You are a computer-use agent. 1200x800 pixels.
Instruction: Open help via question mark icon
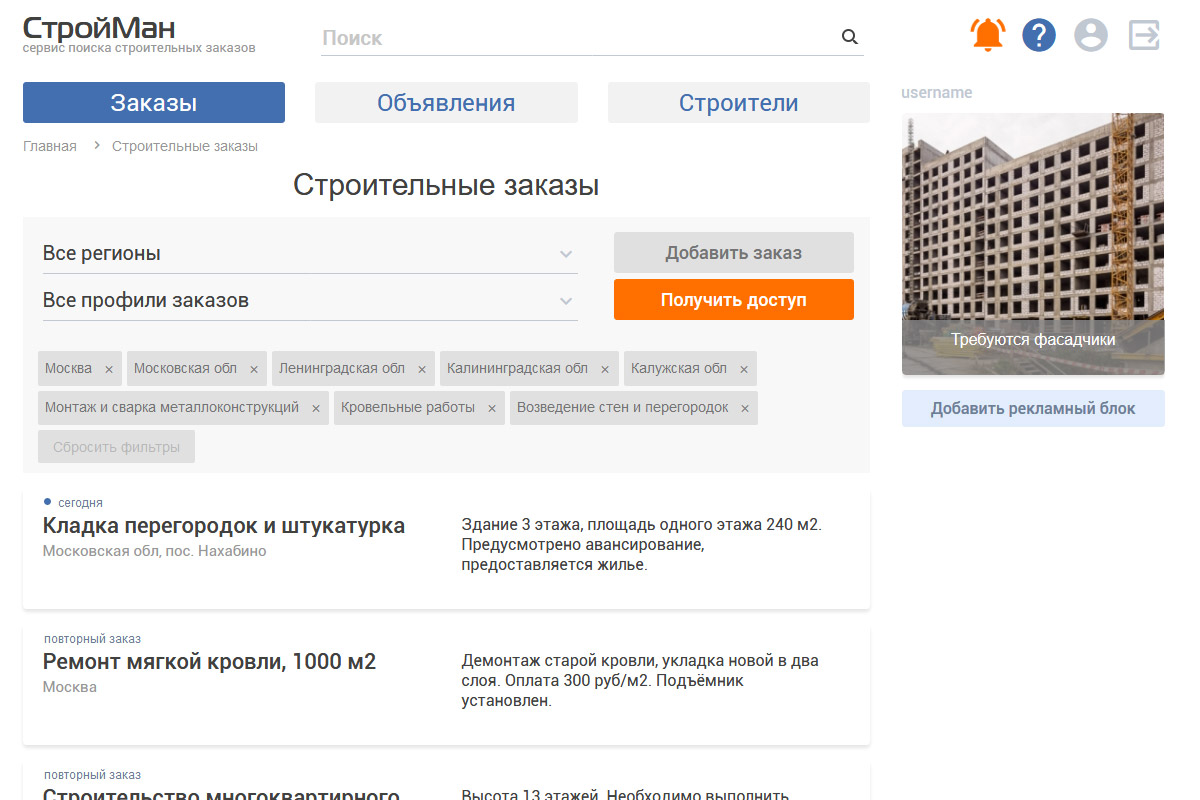tap(1039, 36)
